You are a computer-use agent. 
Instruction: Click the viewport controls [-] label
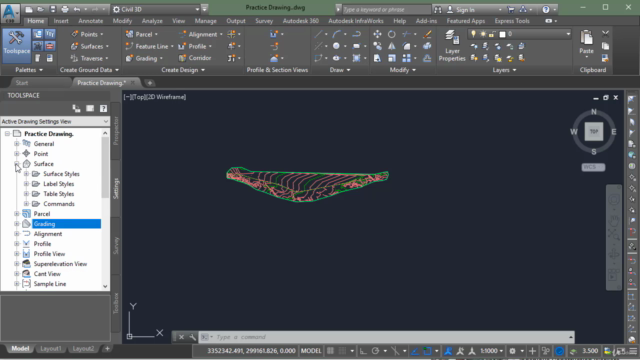coord(127,97)
